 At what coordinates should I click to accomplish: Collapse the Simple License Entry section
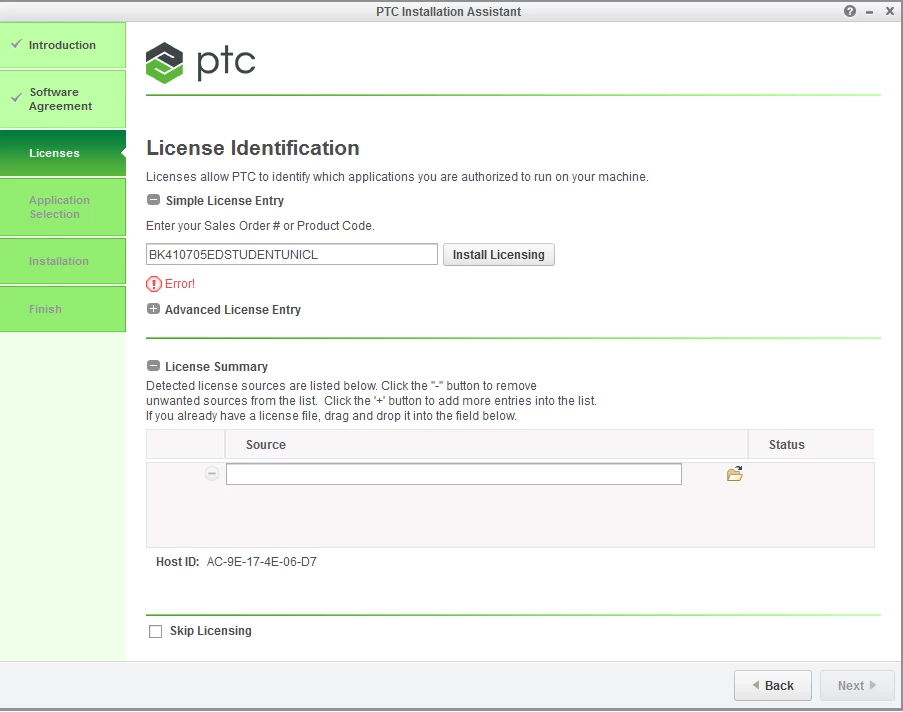(153, 200)
